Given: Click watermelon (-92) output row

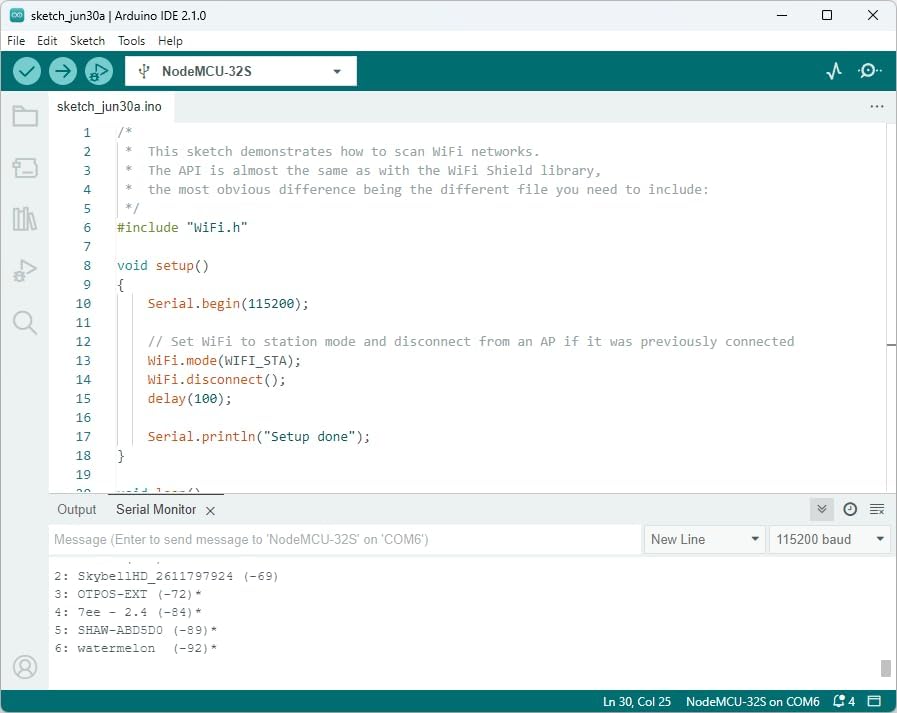Looking at the screenshot, I should tap(135, 648).
